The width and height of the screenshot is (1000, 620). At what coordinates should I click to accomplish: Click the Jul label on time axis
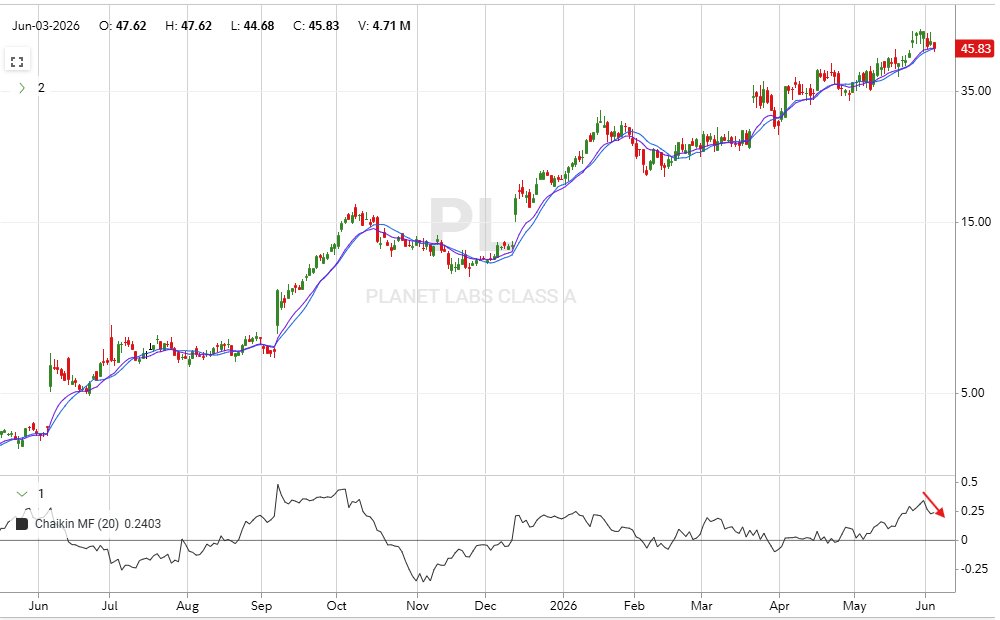coord(110,605)
